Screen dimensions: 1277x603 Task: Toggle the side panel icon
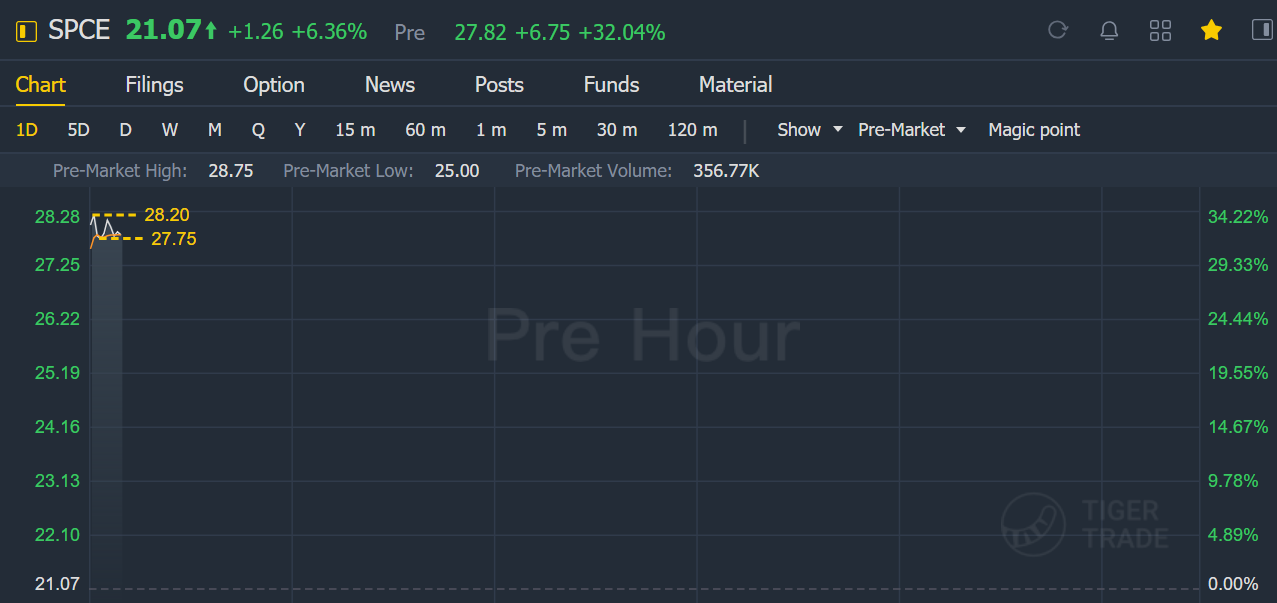click(x=1262, y=30)
